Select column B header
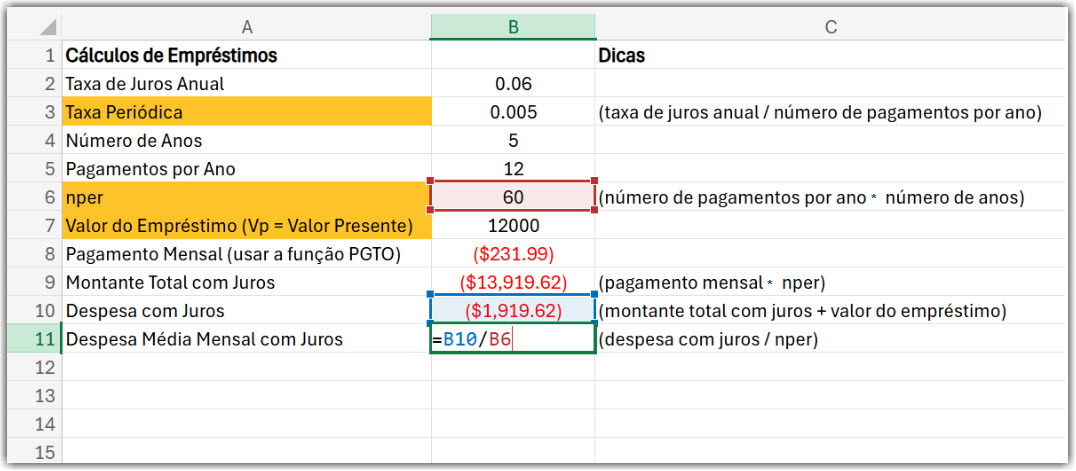This screenshot has height=471, width=1076. [x=513, y=27]
